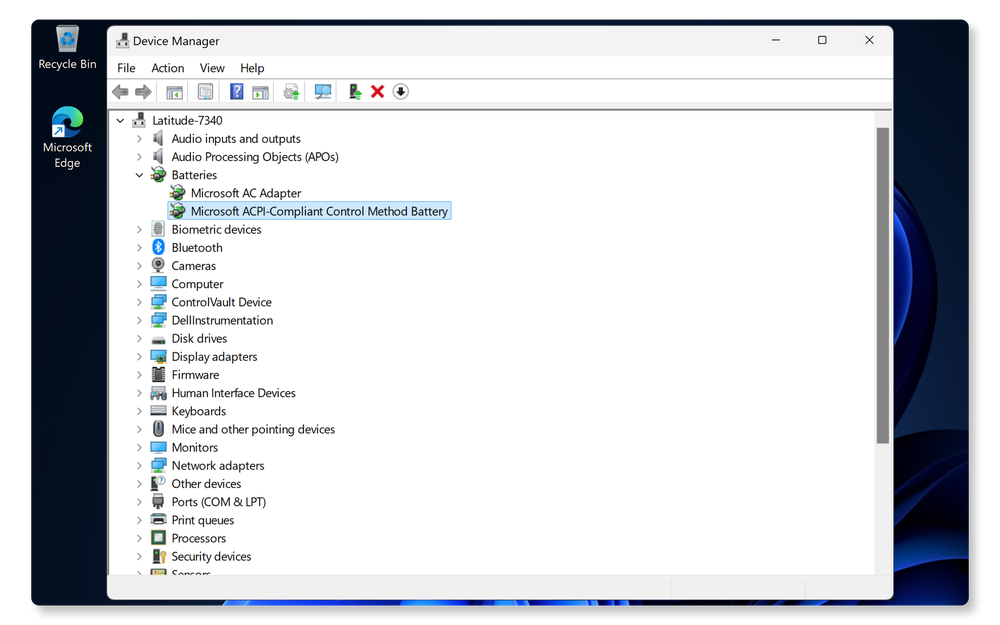
Task: Click the Print queues printer icon
Action: click(x=158, y=520)
